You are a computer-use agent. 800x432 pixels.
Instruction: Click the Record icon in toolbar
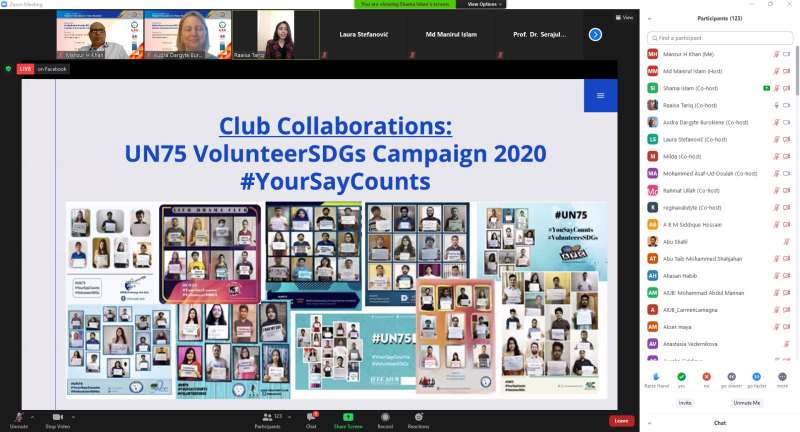coord(385,416)
